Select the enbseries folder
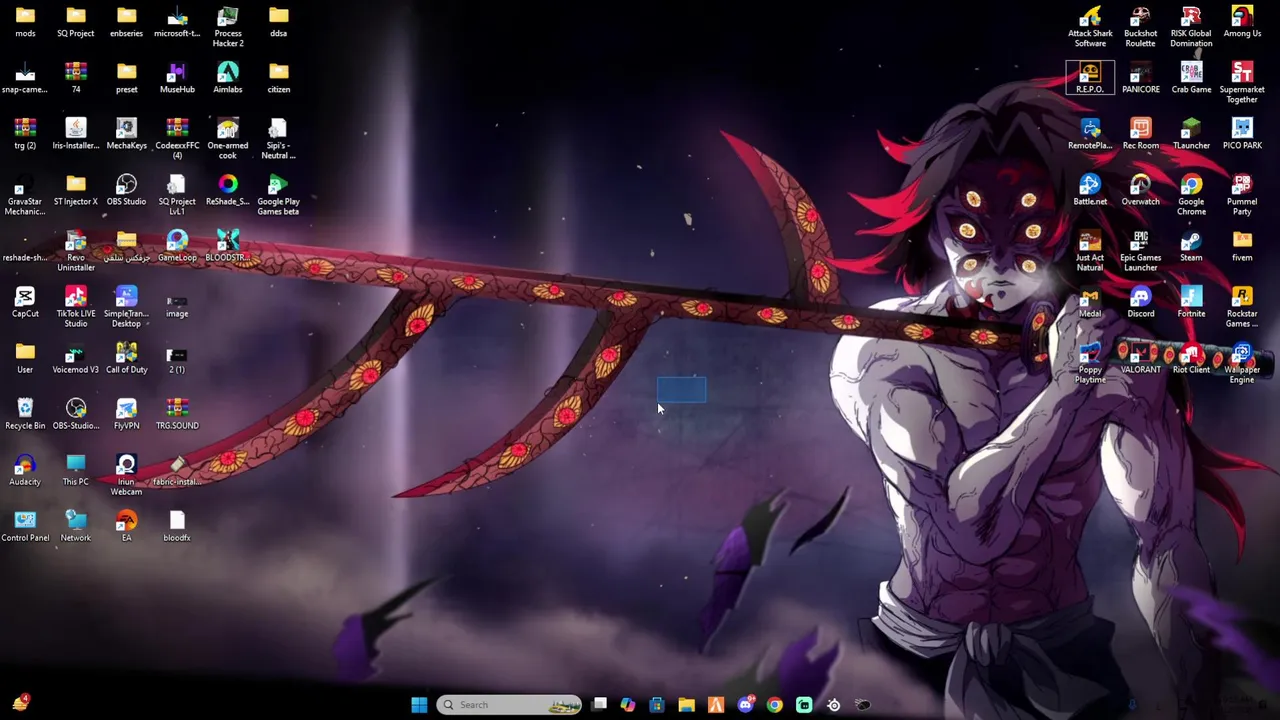Viewport: 1280px width, 720px height. pos(126,21)
